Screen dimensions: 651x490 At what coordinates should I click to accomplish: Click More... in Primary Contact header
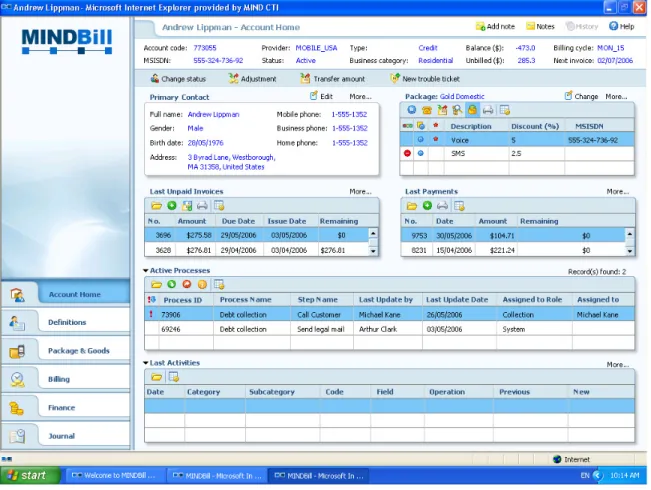point(360,96)
